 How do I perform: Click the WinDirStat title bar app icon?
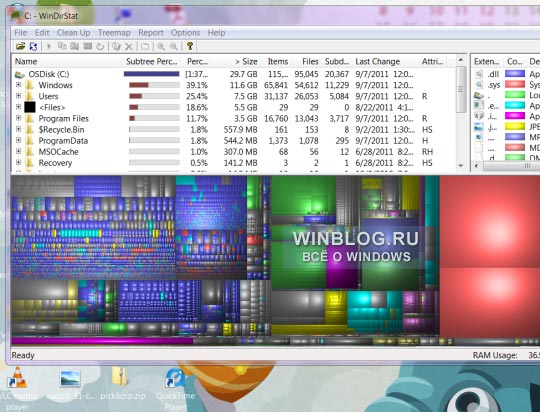(x=15, y=14)
